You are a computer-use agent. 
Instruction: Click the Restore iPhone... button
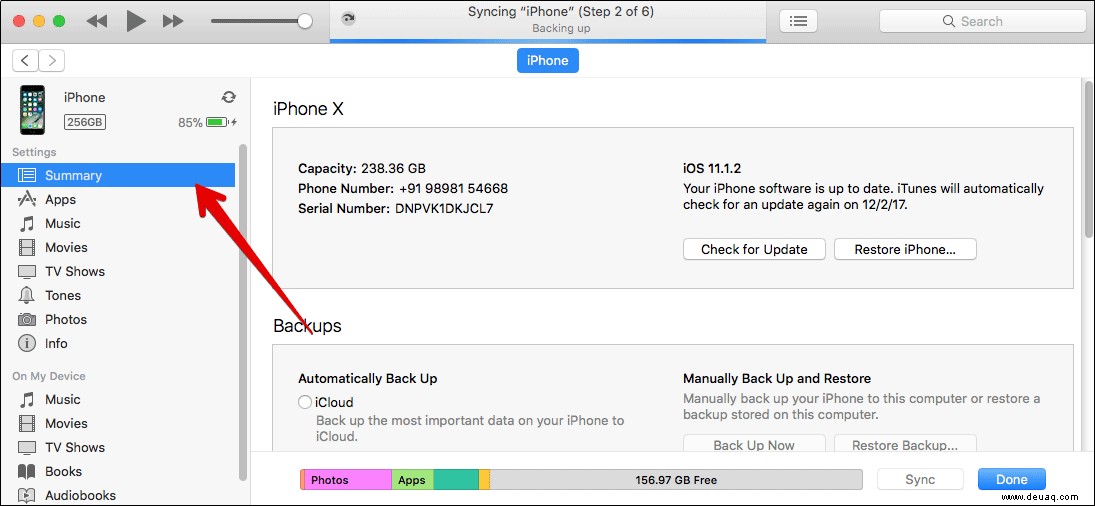click(x=905, y=249)
